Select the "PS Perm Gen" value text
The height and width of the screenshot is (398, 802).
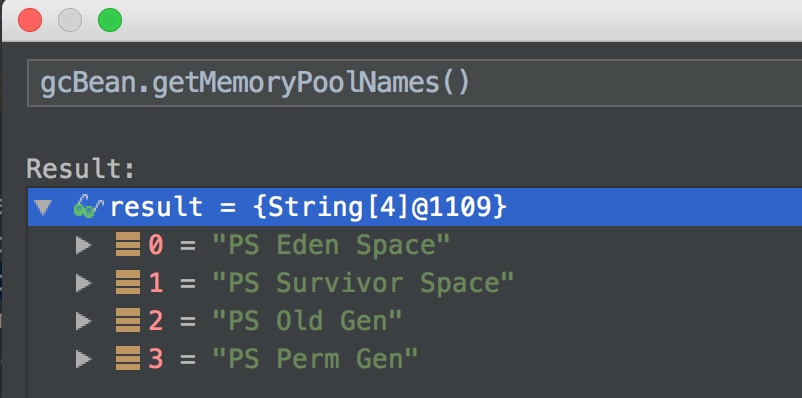[x=315, y=359]
